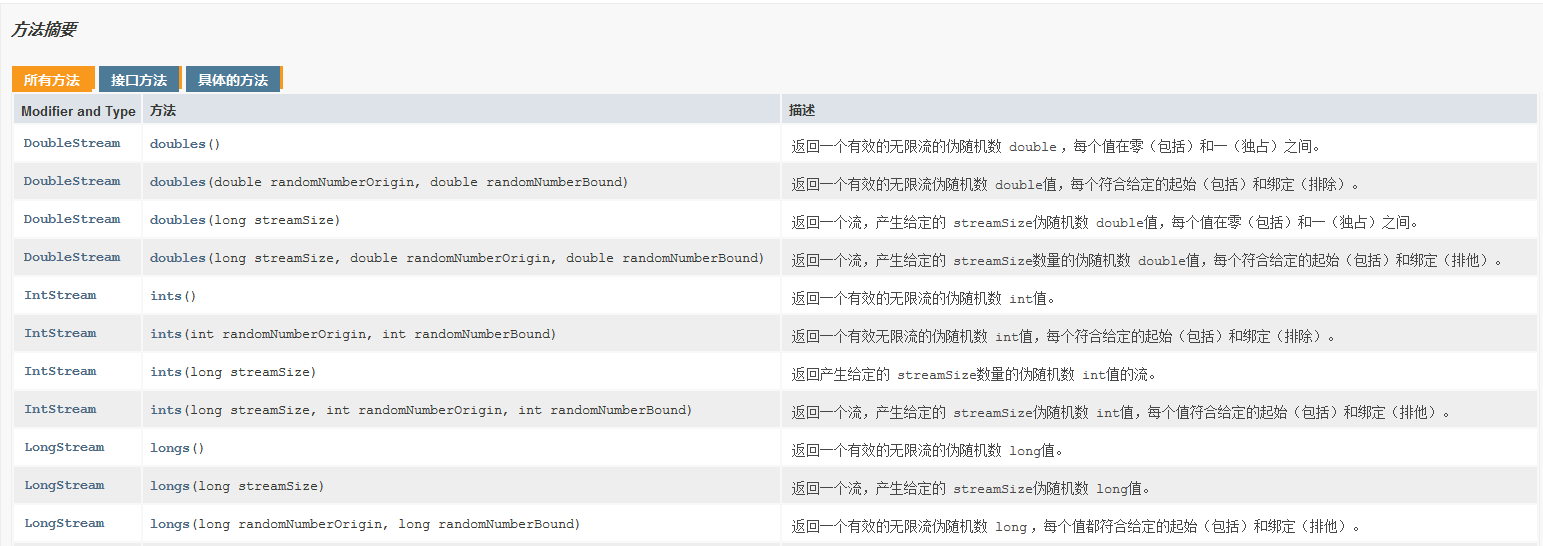Click IntStream type in ints(long streamSize) row
This screenshot has height=546, width=1543.
60,371
